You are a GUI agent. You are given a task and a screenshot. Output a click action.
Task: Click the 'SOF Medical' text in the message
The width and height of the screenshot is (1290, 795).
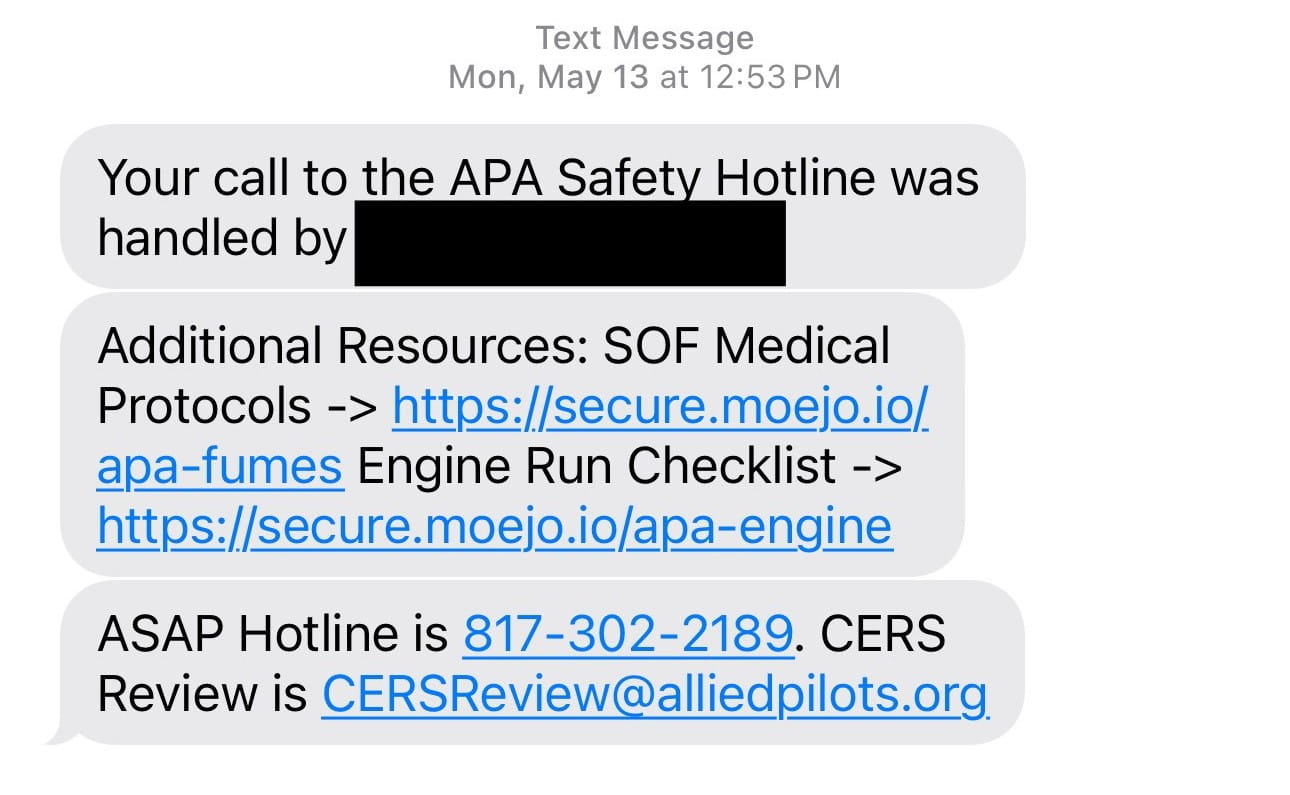(747, 347)
